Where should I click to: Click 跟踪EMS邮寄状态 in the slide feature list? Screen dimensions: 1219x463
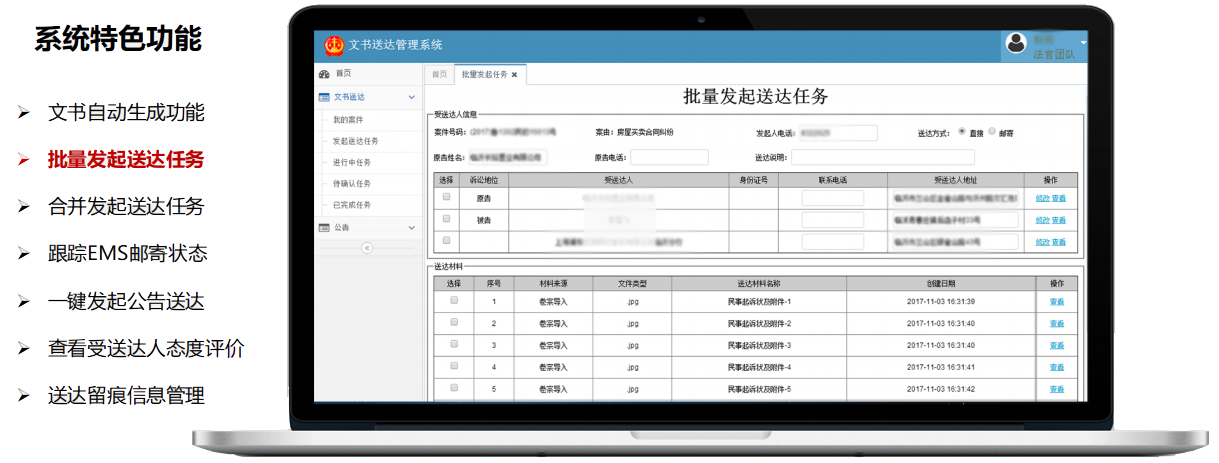pyautogui.click(x=128, y=253)
